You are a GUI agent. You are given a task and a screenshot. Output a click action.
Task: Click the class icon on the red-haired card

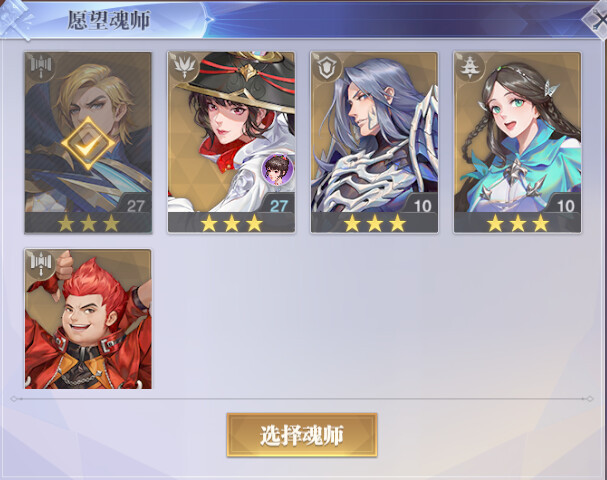[x=41, y=264]
